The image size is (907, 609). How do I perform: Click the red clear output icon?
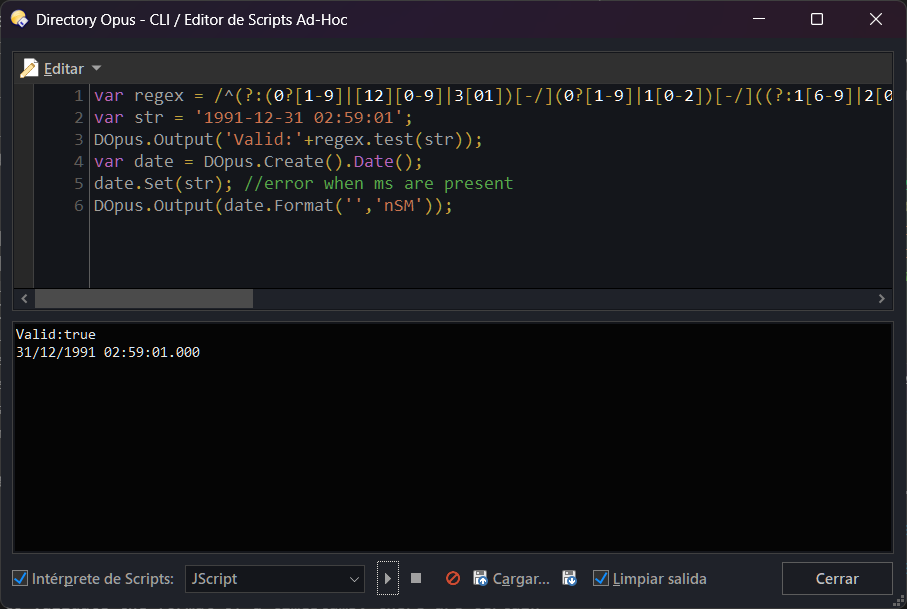[x=453, y=578]
